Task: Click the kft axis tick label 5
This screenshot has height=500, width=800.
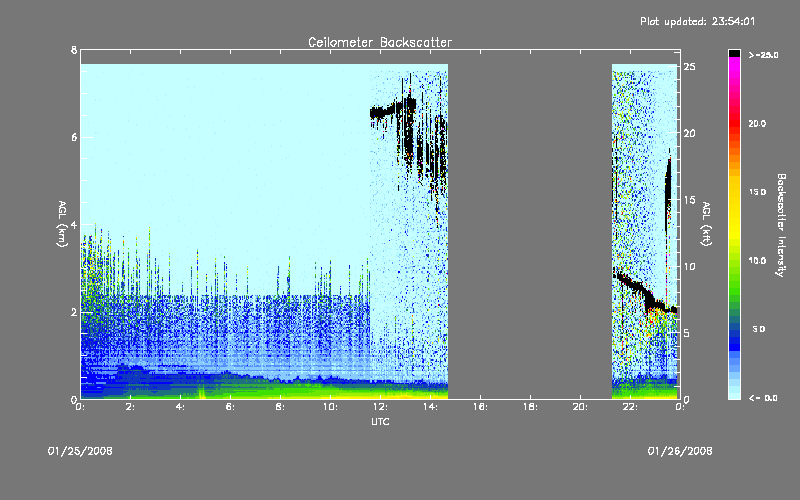Action: (687, 333)
